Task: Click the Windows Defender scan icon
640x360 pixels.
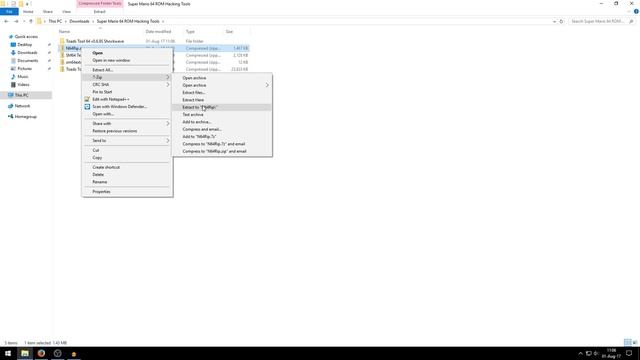Action: coord(87,107)
